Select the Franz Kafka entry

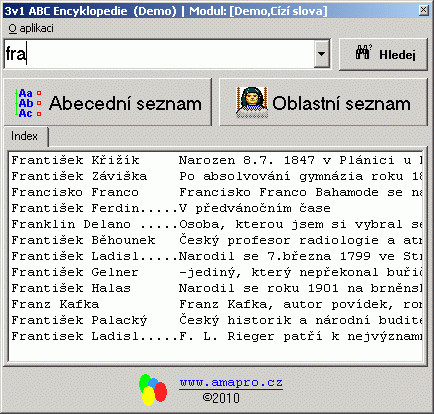pos(216,304)
